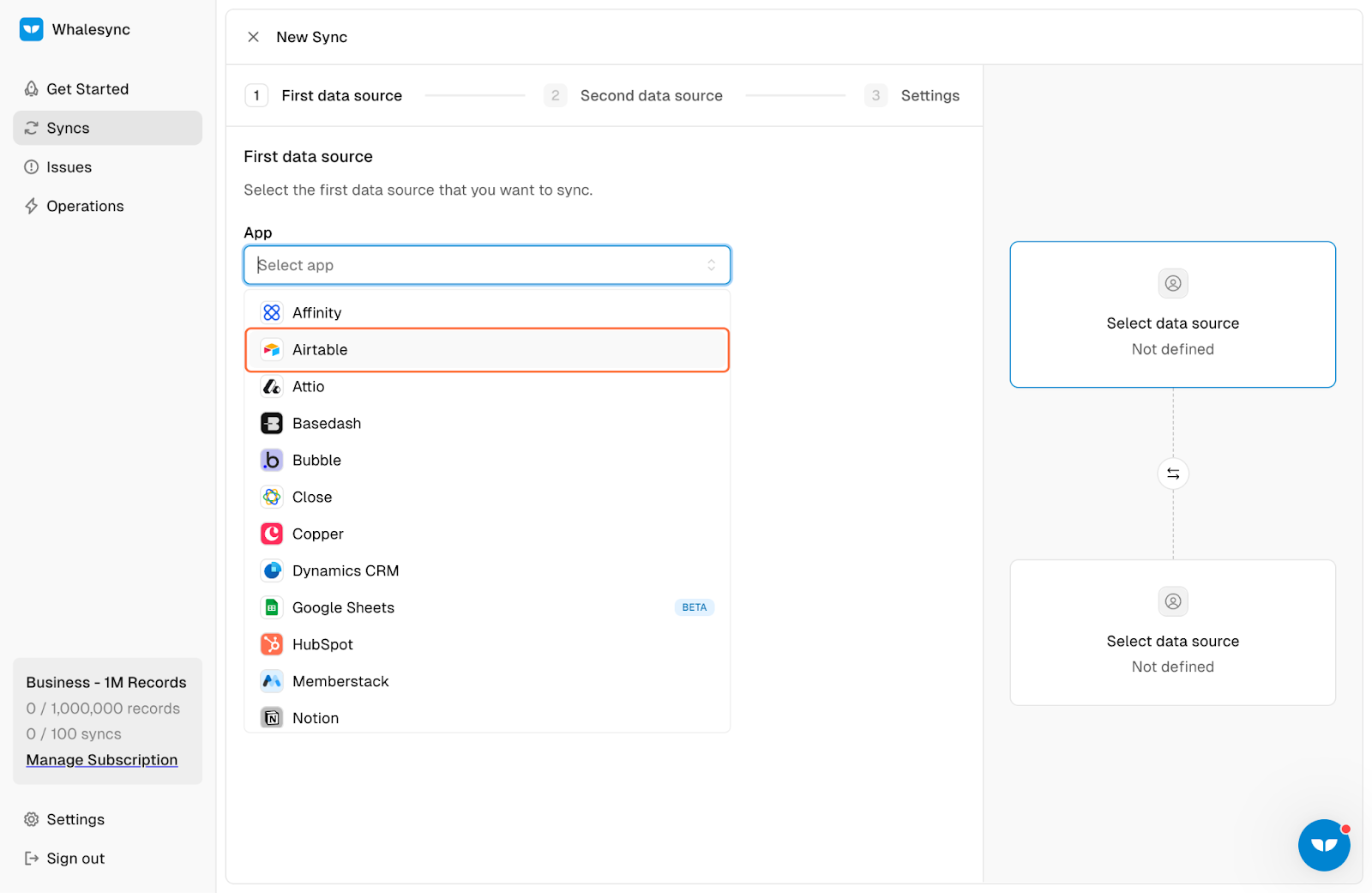This screenshot has width=1372, height=893.
Task: Toggle the Select app dropdown chevron
Action: pos(711,265)
